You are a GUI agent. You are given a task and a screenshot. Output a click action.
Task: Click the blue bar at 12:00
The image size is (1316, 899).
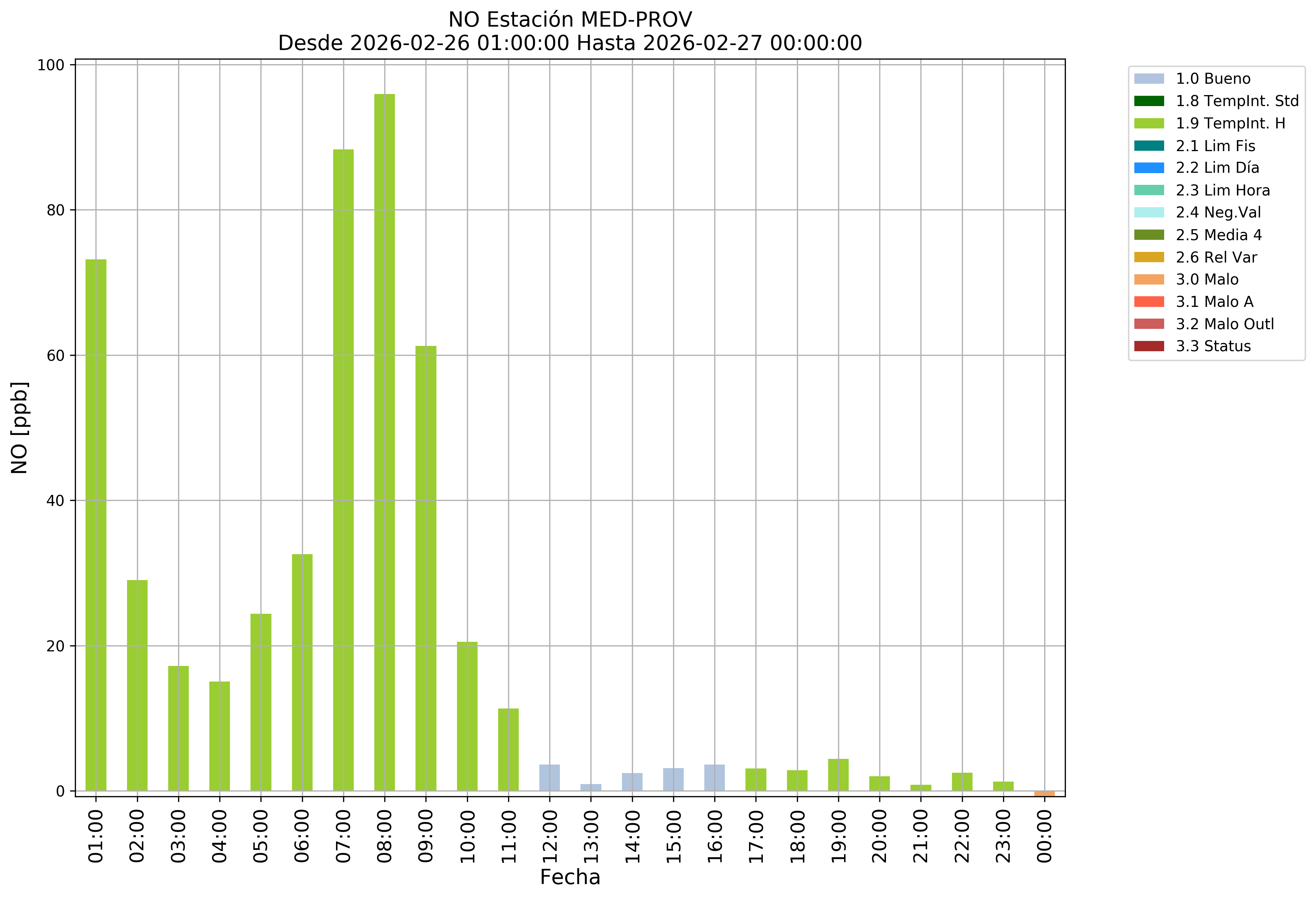pyautogui.click(x=549, y=778)
